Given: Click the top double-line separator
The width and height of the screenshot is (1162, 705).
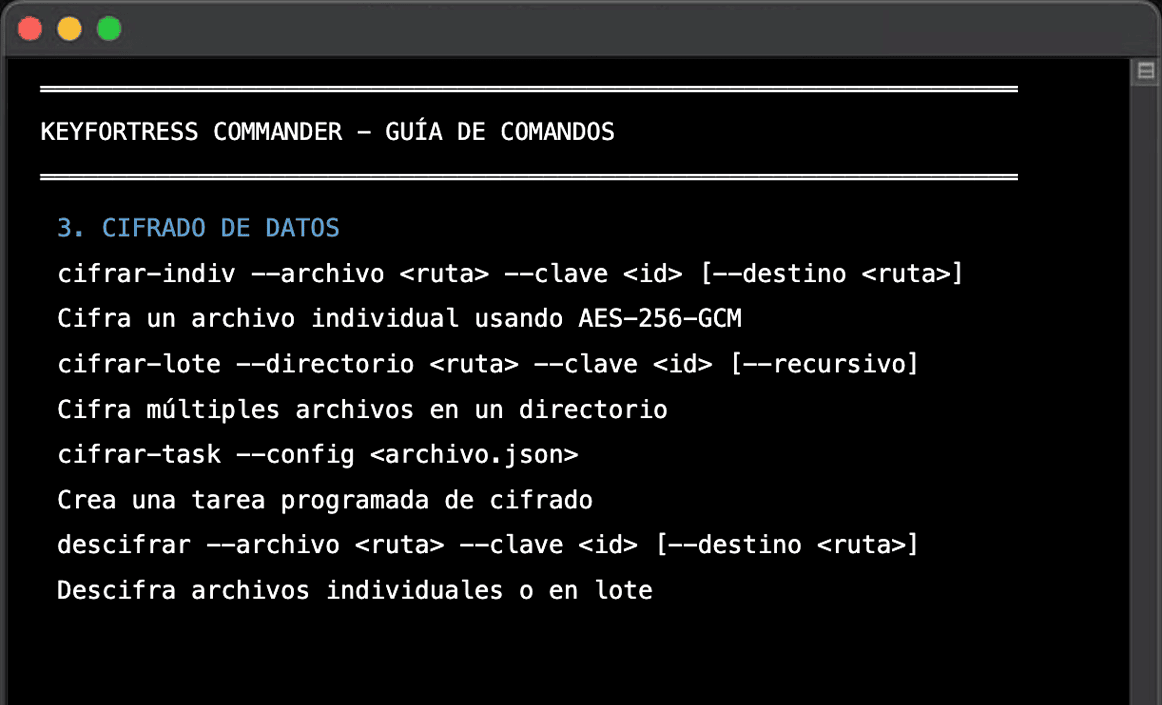Looking at the screenshot, I should point(528,90).
